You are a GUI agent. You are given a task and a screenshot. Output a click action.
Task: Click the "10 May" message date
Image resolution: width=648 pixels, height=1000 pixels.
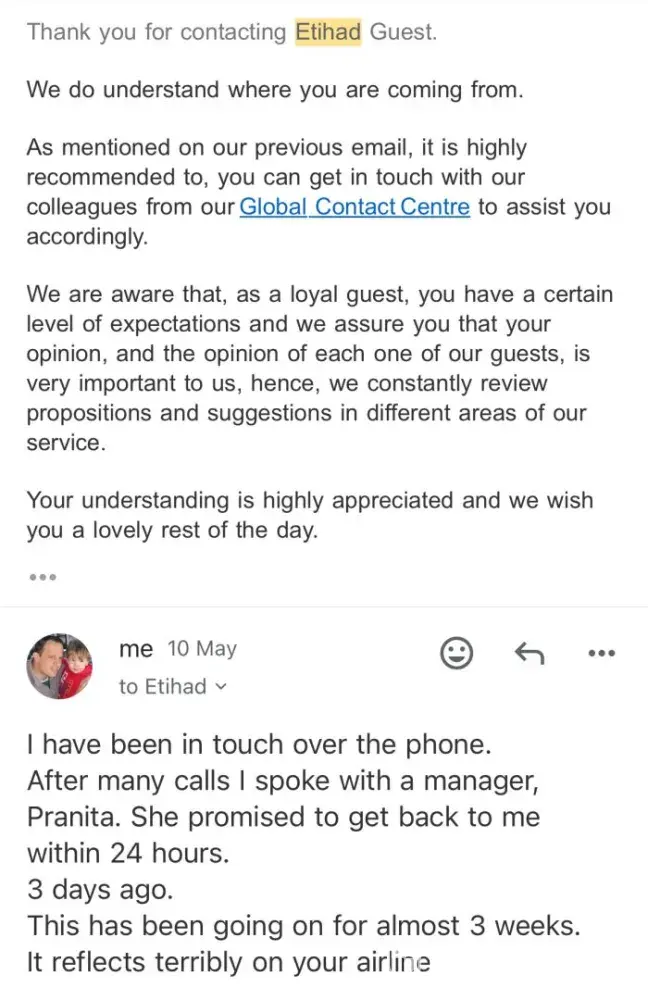pos(202,649)
